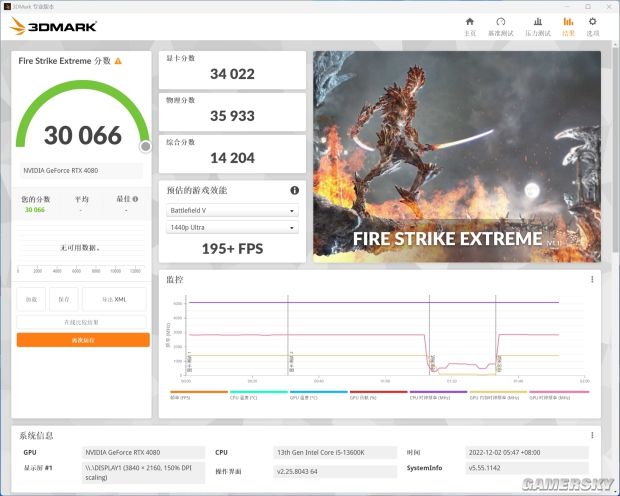This screenshot has width=620, height=496.
Task: Click the Fire Strike Extreme artwork image
Action: [x=457, y=156]
